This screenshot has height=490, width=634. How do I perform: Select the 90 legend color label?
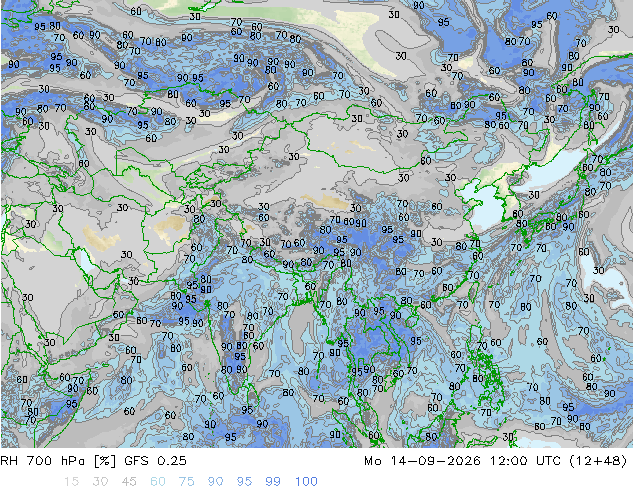point(215,482)
